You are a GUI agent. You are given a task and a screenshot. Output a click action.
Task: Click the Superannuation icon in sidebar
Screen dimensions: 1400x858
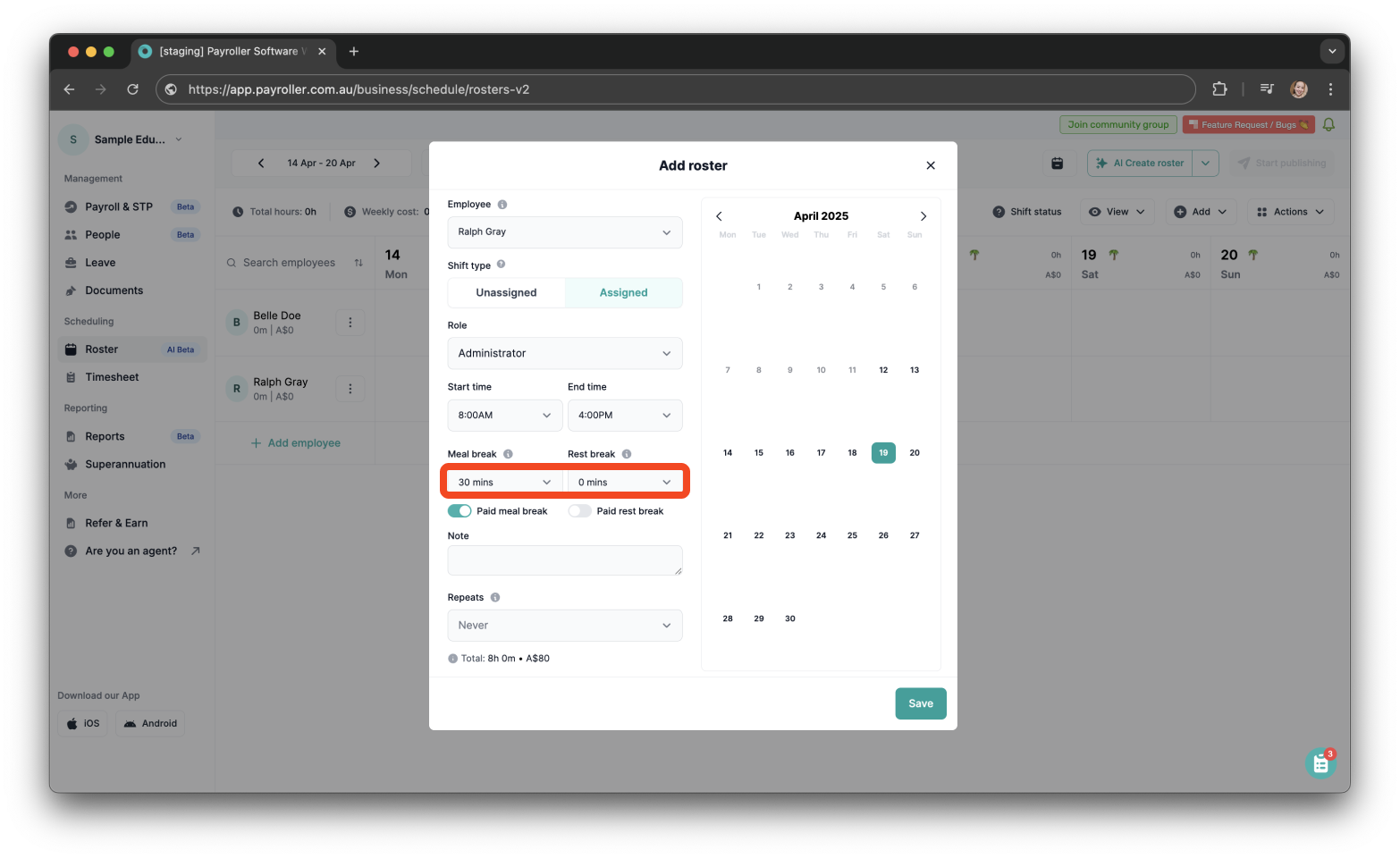(x=72, y=464)
